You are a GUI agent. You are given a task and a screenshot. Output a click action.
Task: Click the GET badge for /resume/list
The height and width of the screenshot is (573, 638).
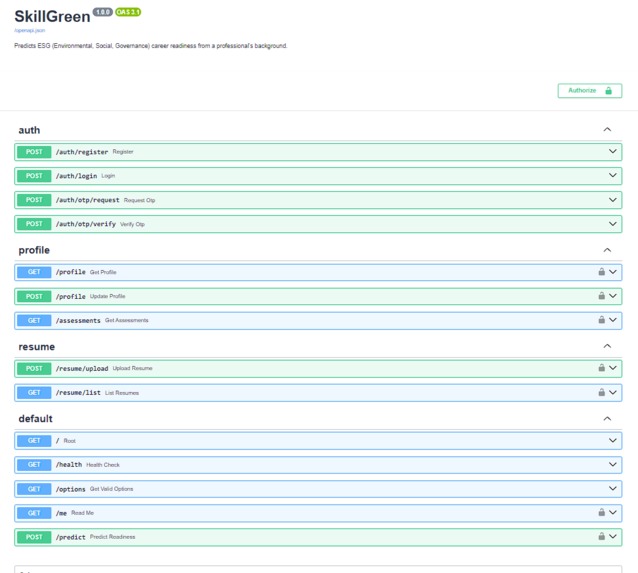click(34, 392)
